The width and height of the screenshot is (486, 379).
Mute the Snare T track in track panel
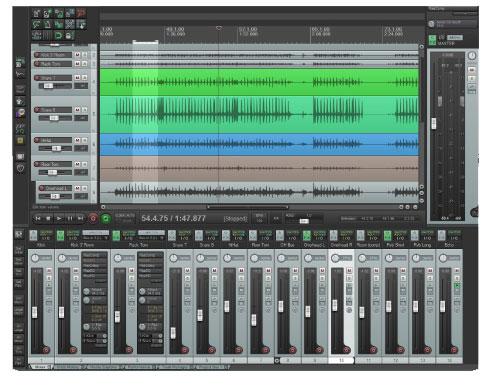point(77,78)
